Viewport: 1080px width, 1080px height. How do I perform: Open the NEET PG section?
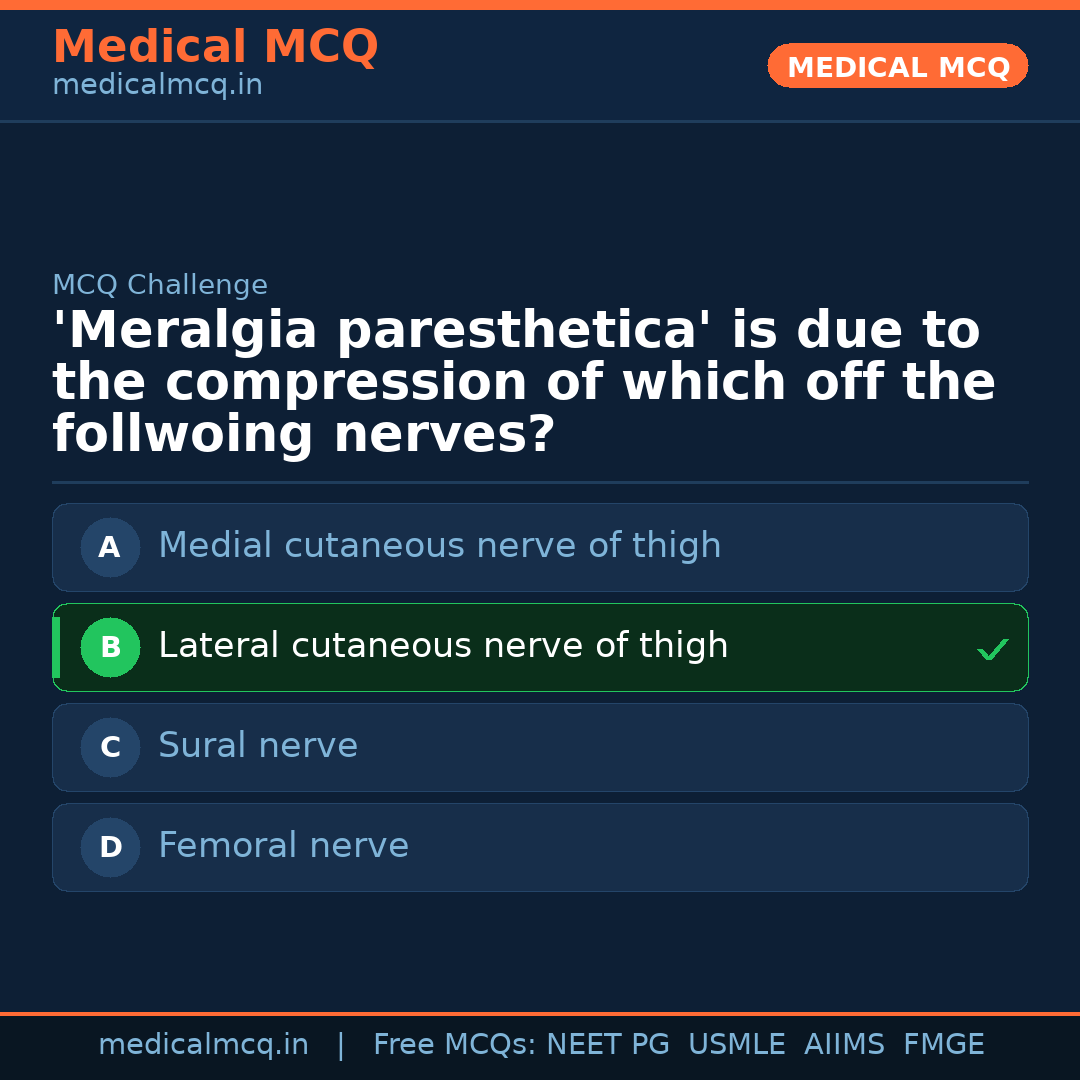607,1044
